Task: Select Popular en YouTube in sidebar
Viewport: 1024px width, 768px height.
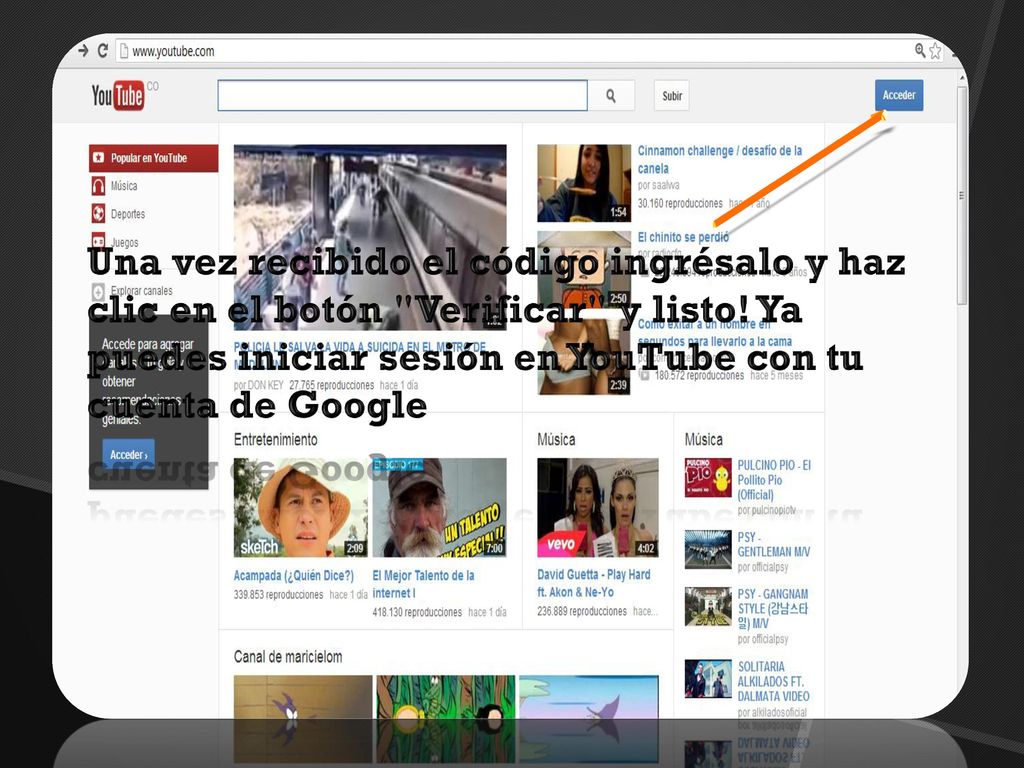Action: coord(153,158)
